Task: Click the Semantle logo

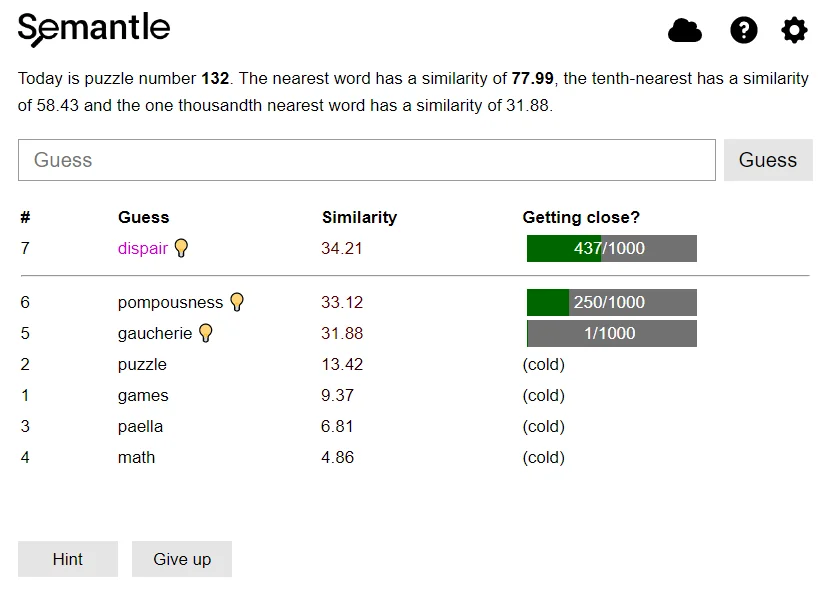Action: (x=94, y=30)
